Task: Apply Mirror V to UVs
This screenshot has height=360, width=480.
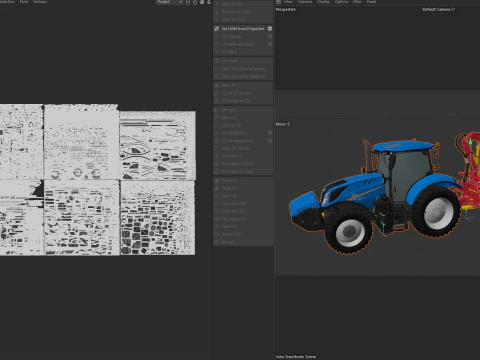Action: click(243, 117)
